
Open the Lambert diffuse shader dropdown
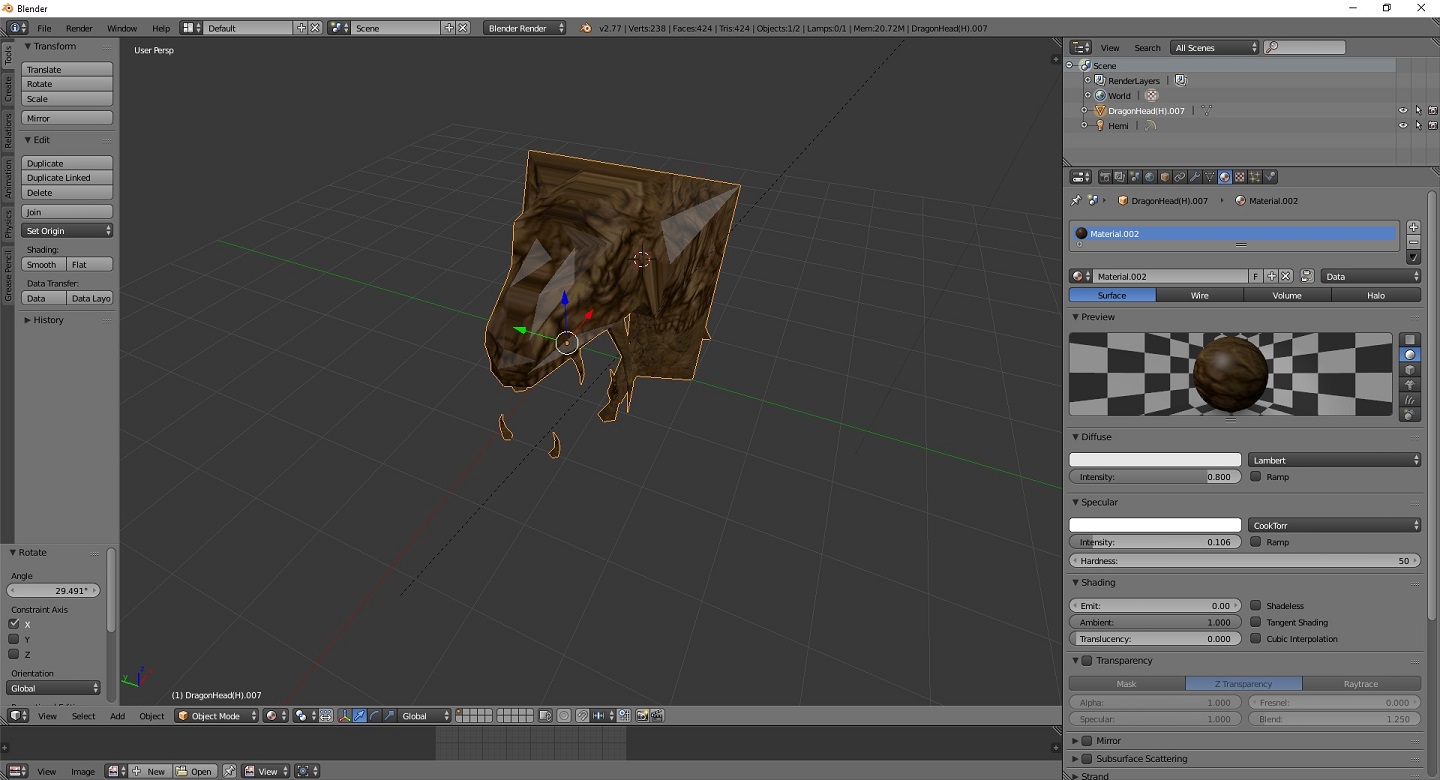tap(1334, 460)
